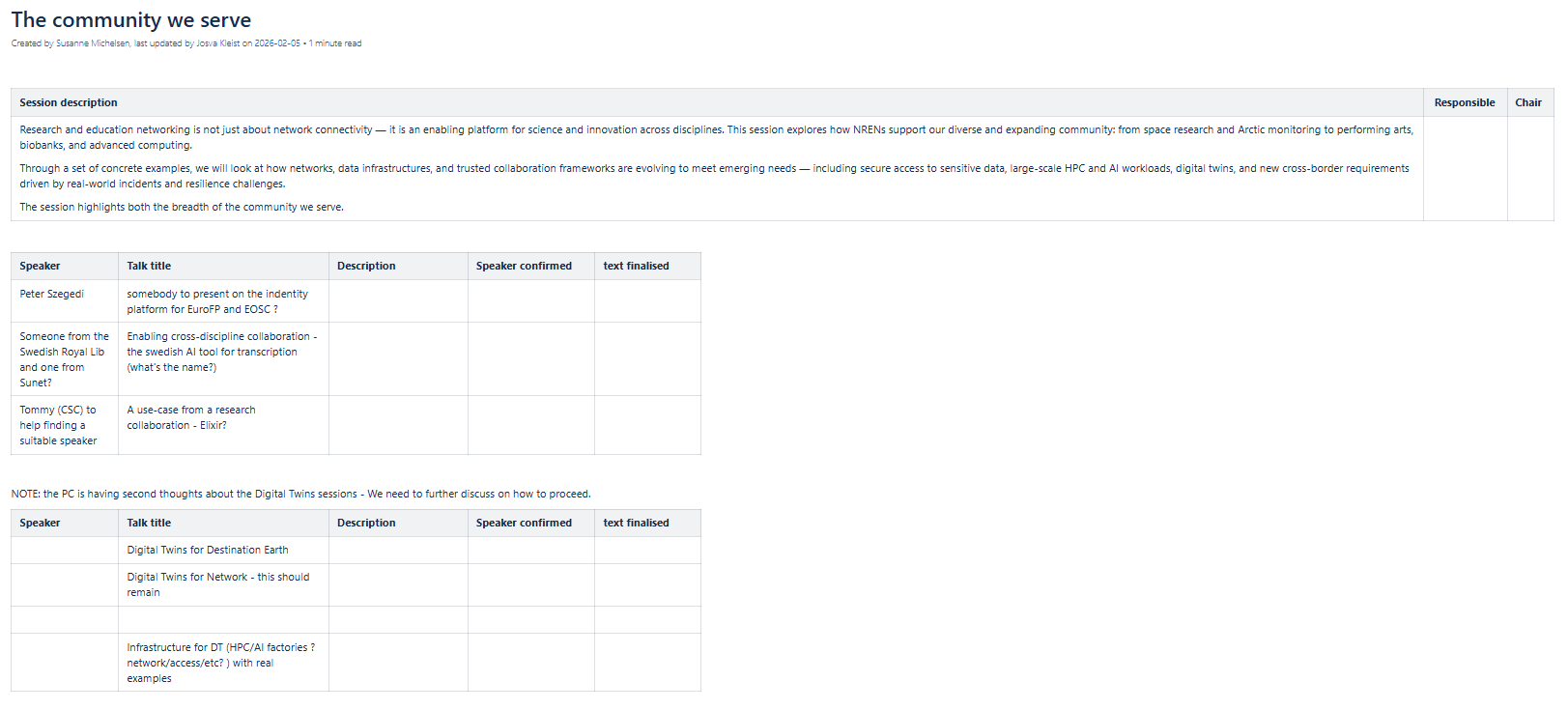Screen dimensions: 1568x710
Task: Select the 'Infrastructure for DT' talk cell
Action: click(220, 663)
